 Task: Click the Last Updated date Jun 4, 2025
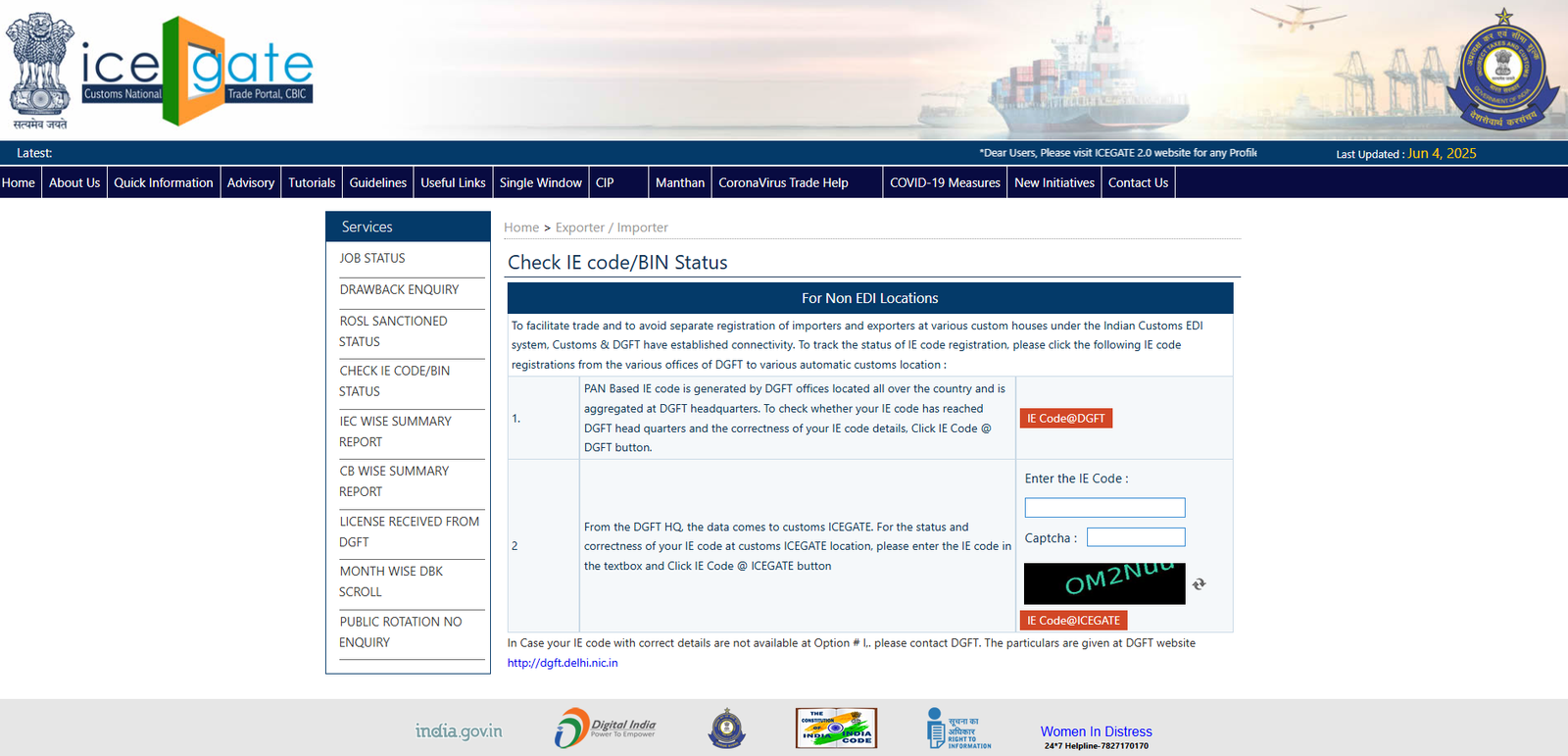pyautogui.click(x=1442, y=153)
